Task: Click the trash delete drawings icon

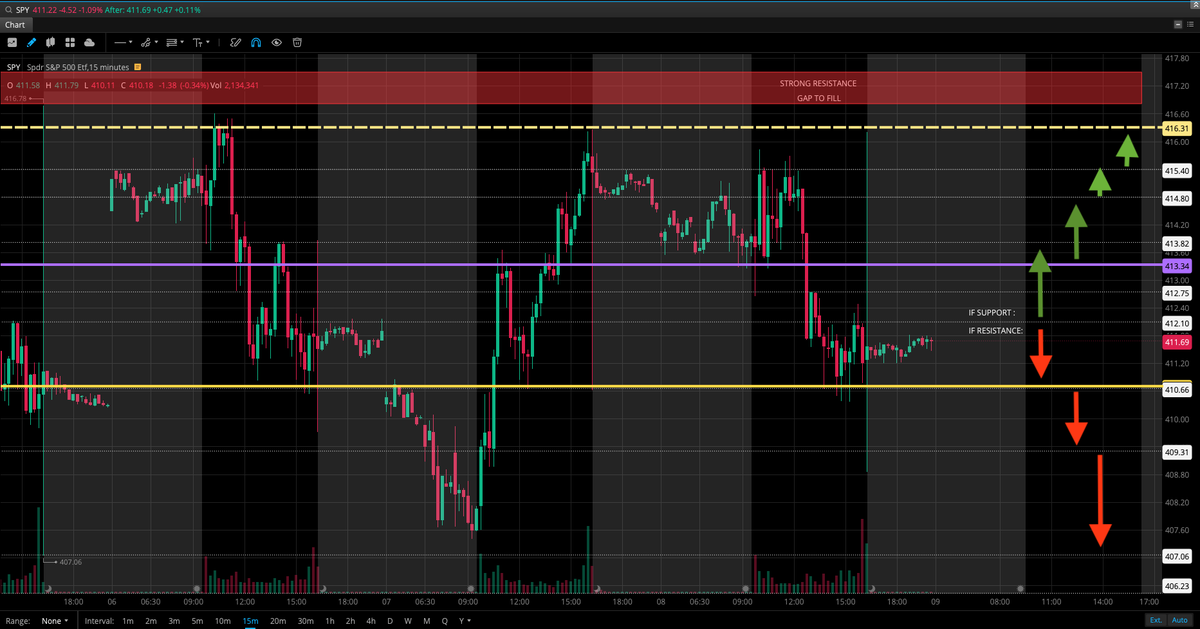Action: pyautogui.click(x=297, y=43)
